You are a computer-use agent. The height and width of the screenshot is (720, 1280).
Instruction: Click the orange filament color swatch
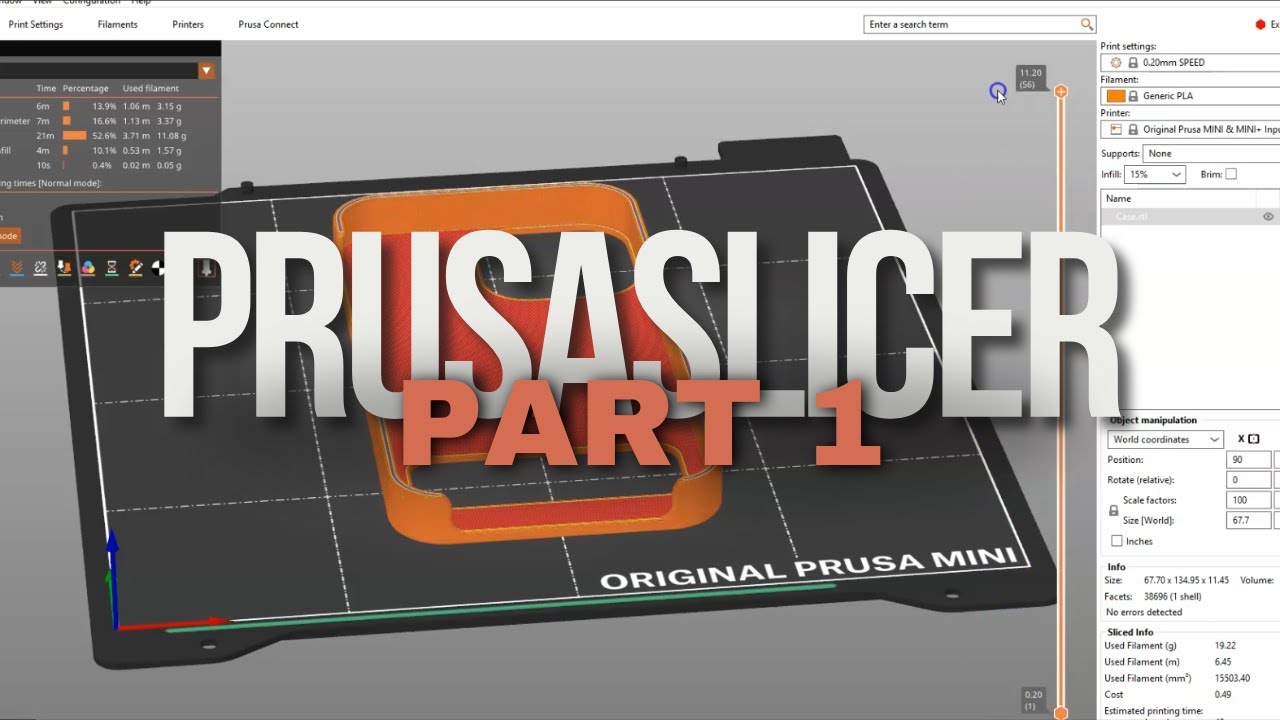[1115, 96]
